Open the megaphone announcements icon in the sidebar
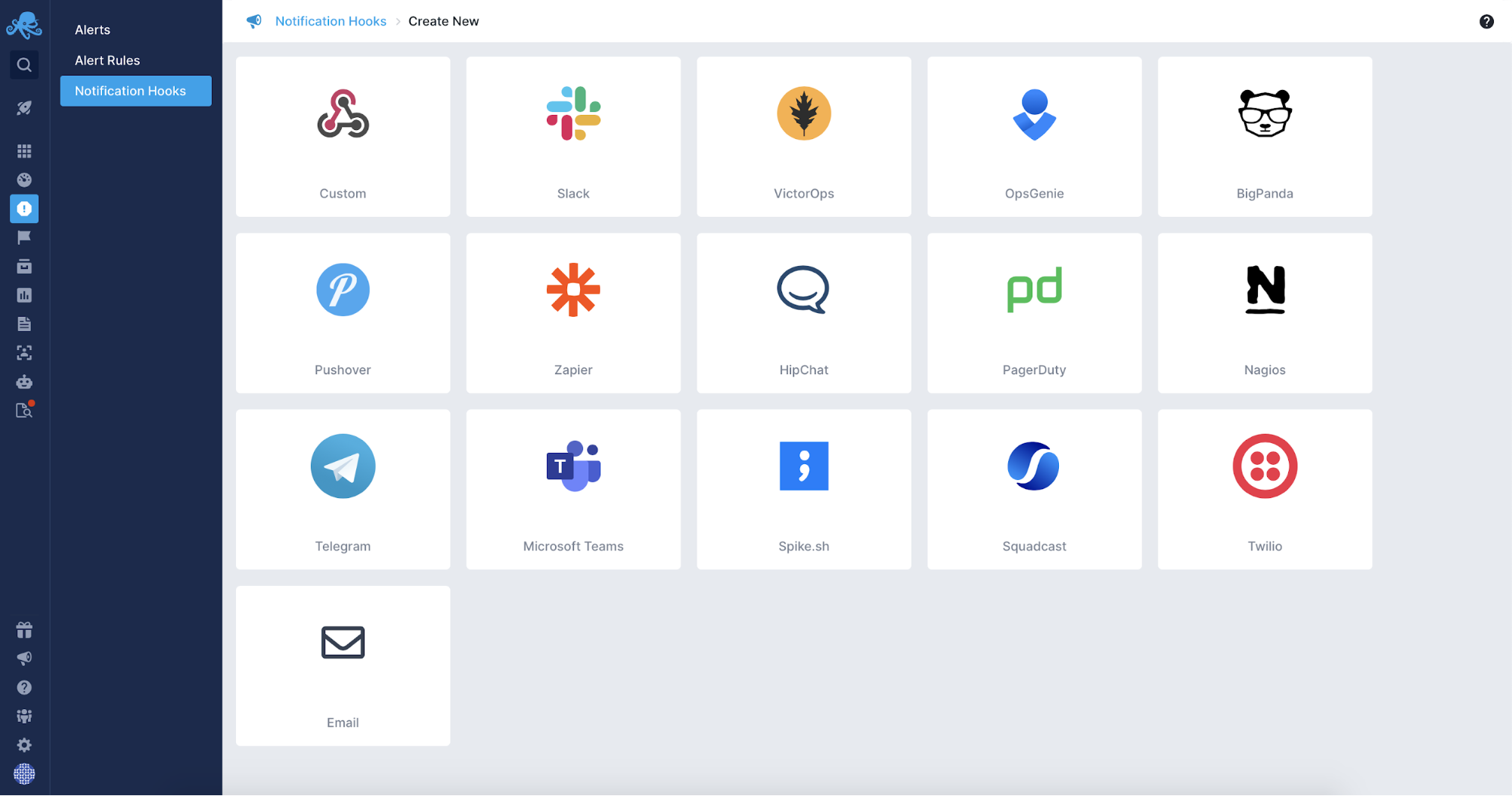The image size is (1512, 796). 24,658
